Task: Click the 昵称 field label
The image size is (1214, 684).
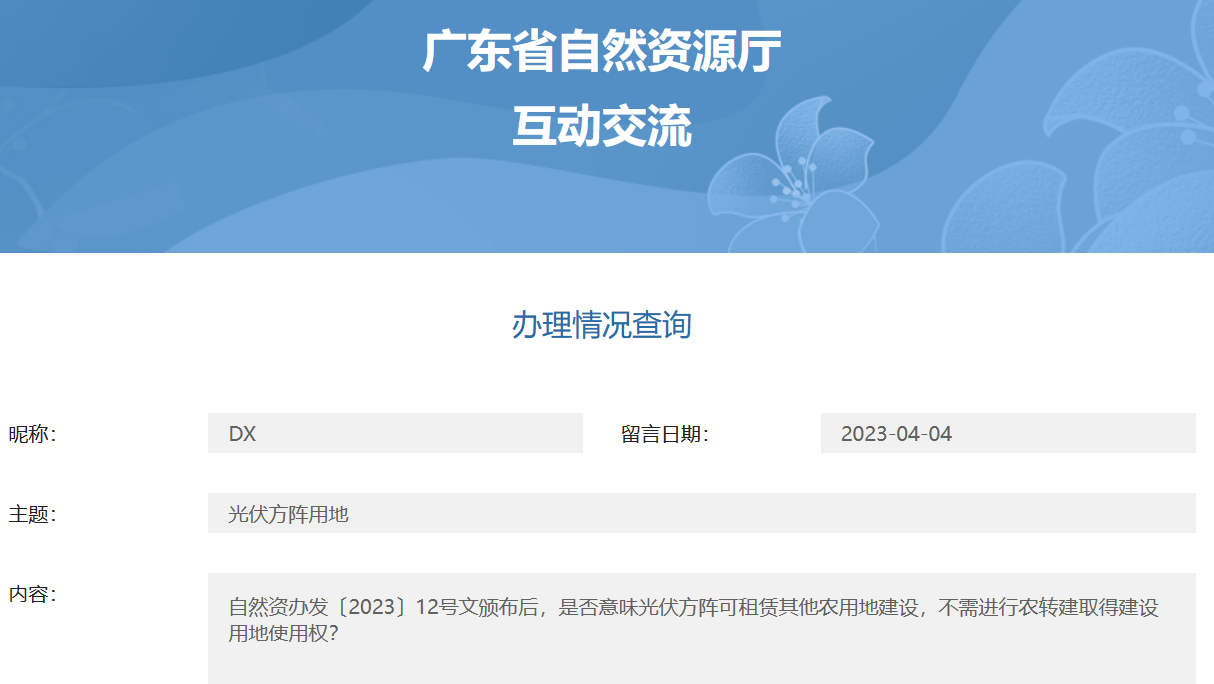Action: point(32,434)
